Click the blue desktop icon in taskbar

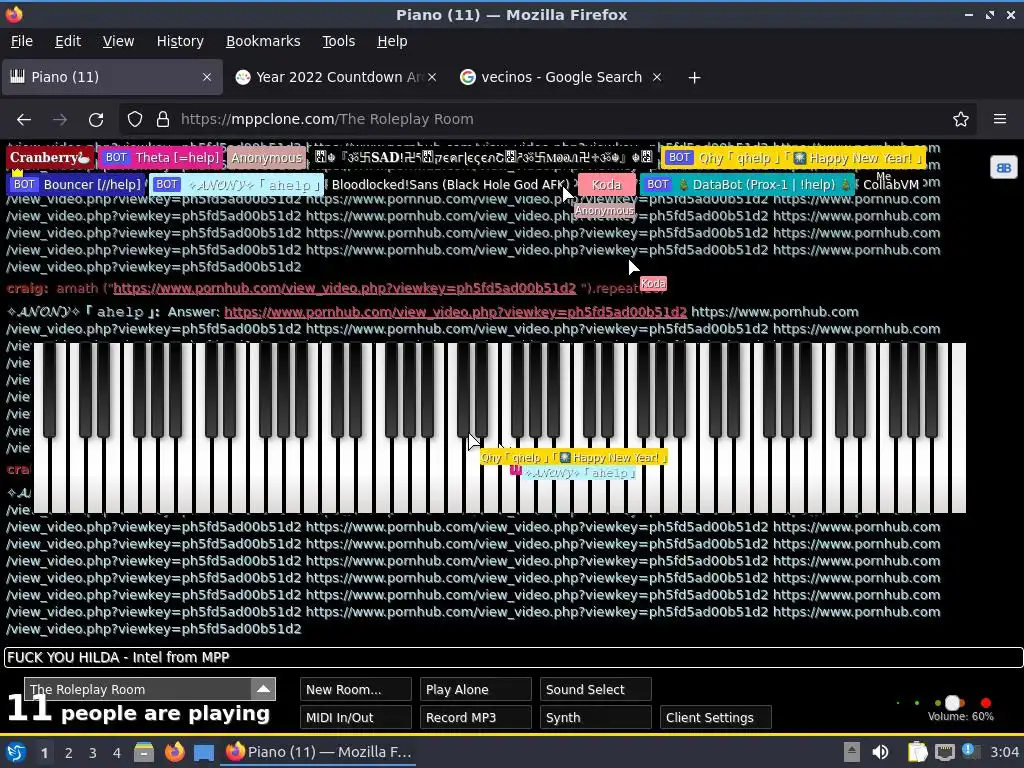tap(204, 752)
